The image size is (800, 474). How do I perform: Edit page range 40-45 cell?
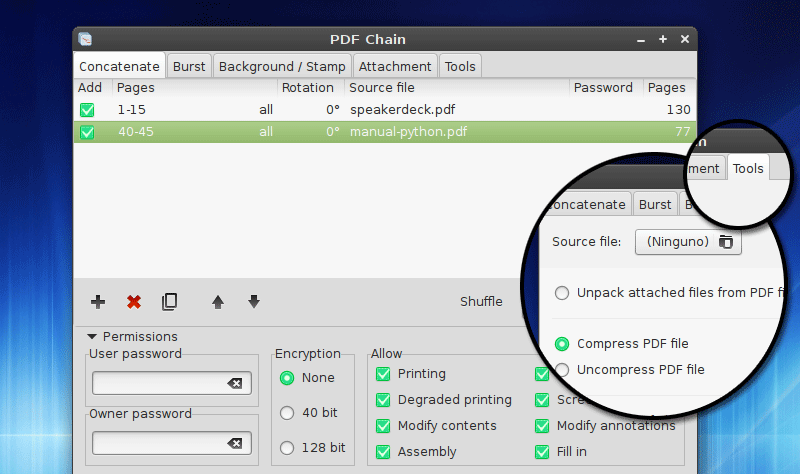(x=136, y=132)
